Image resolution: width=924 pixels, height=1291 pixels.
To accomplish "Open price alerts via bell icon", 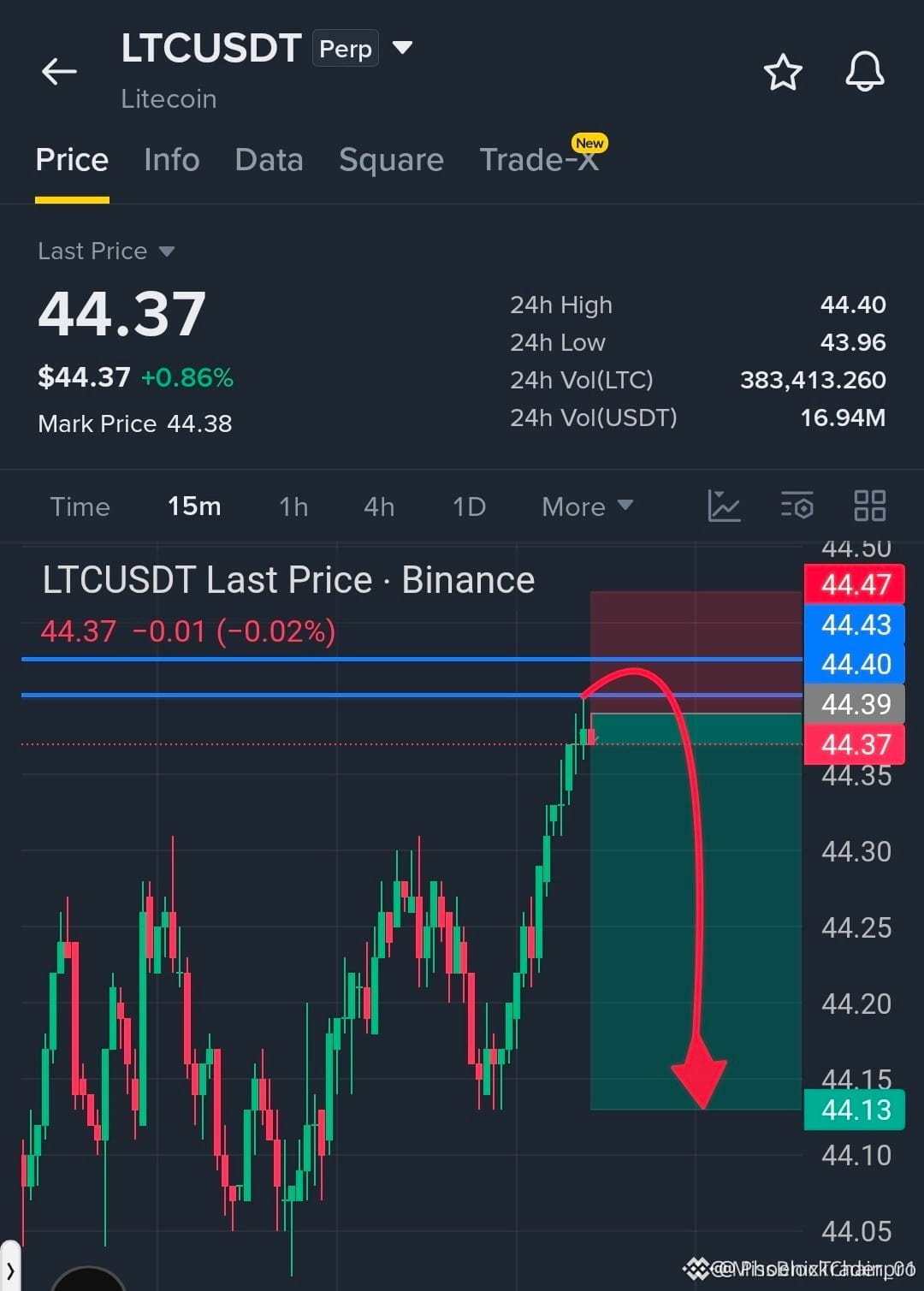I will [x=865, y=71].
